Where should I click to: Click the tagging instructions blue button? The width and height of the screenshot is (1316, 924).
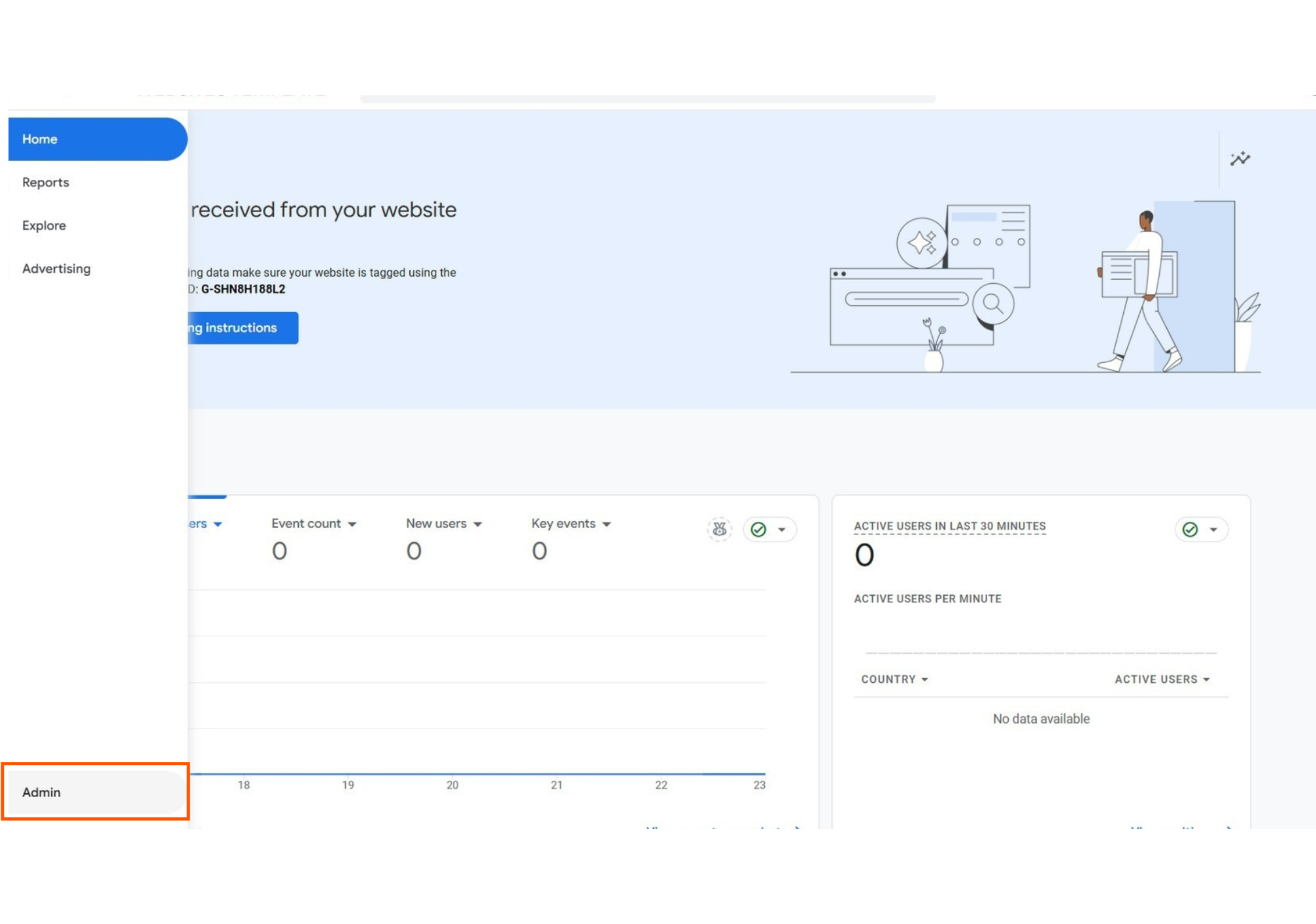pyautogui.click(x=242, y=328)
